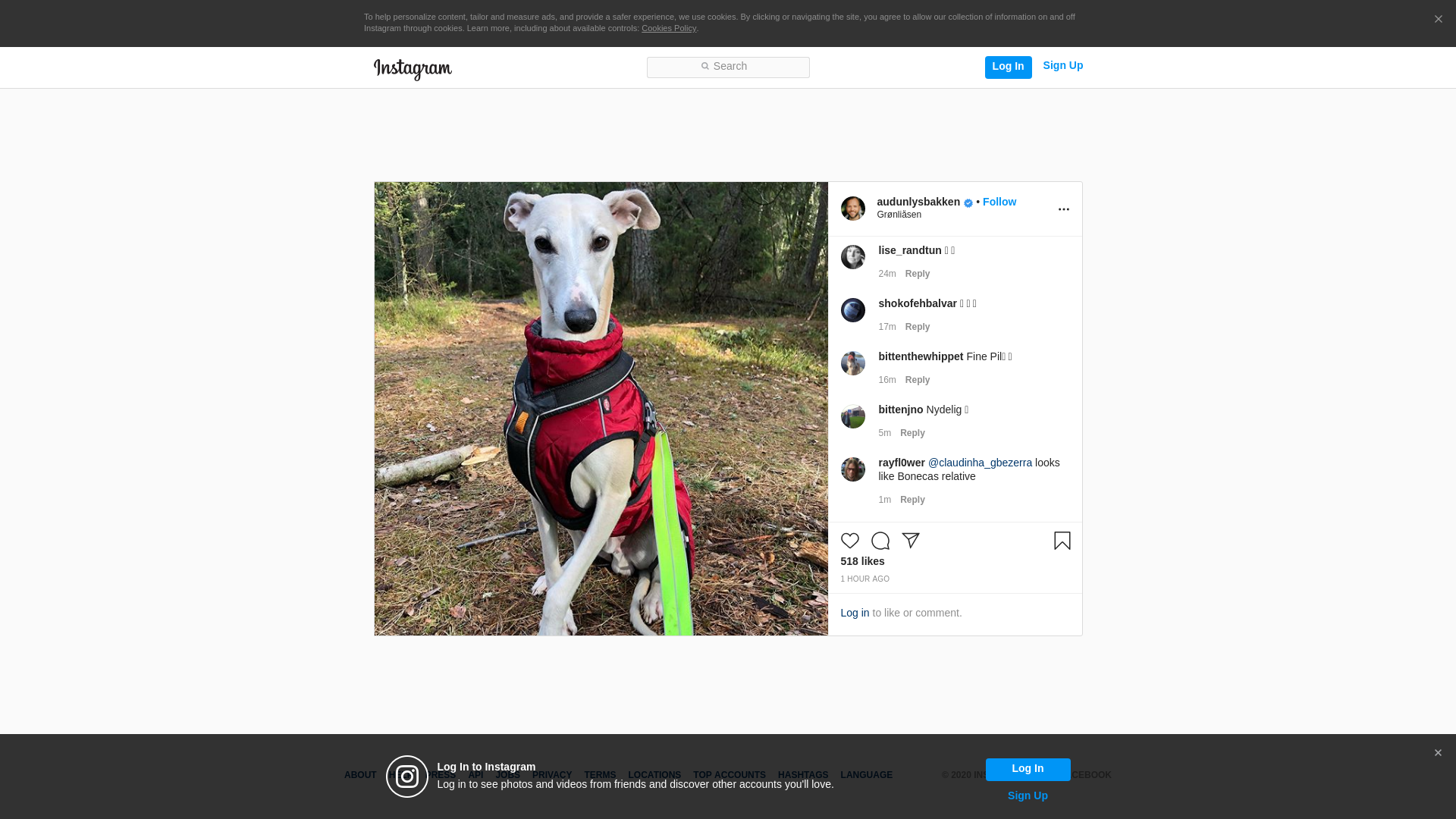Reply to shokofehbalvar's comment
This screenshot has width=1456, height=819.
coord(918,327)
